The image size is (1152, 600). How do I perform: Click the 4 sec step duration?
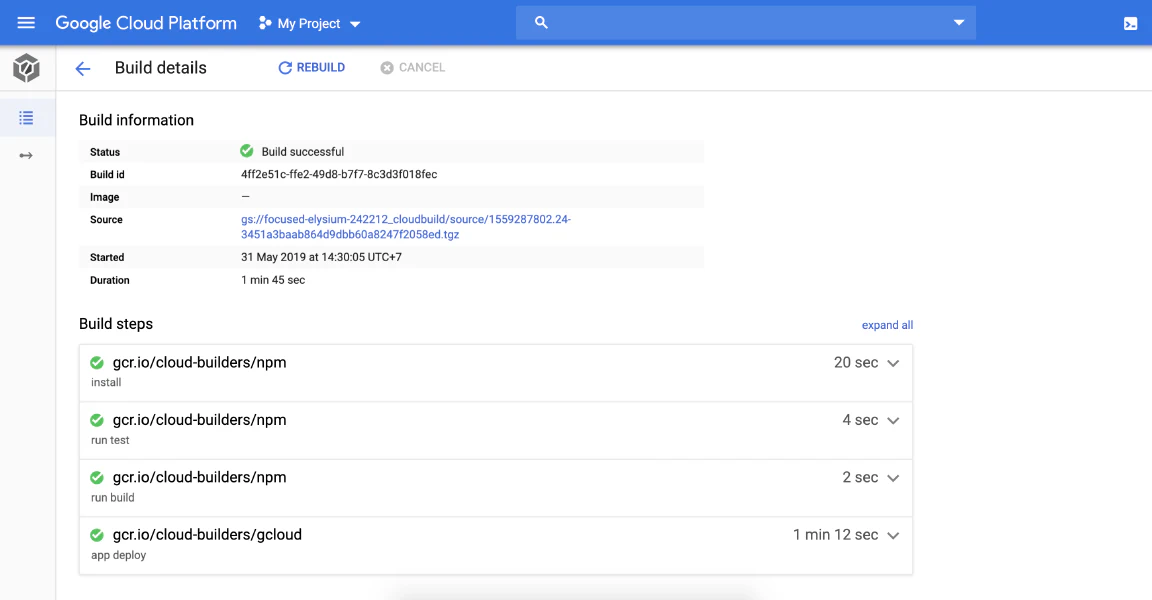(860, 419)
